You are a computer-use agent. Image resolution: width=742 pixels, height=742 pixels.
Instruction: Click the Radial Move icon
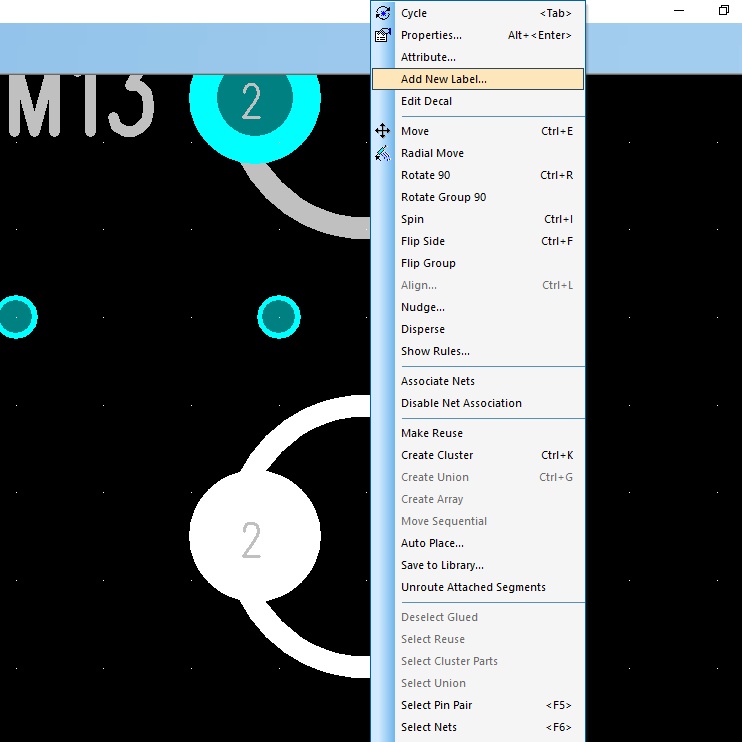point(382,153)
